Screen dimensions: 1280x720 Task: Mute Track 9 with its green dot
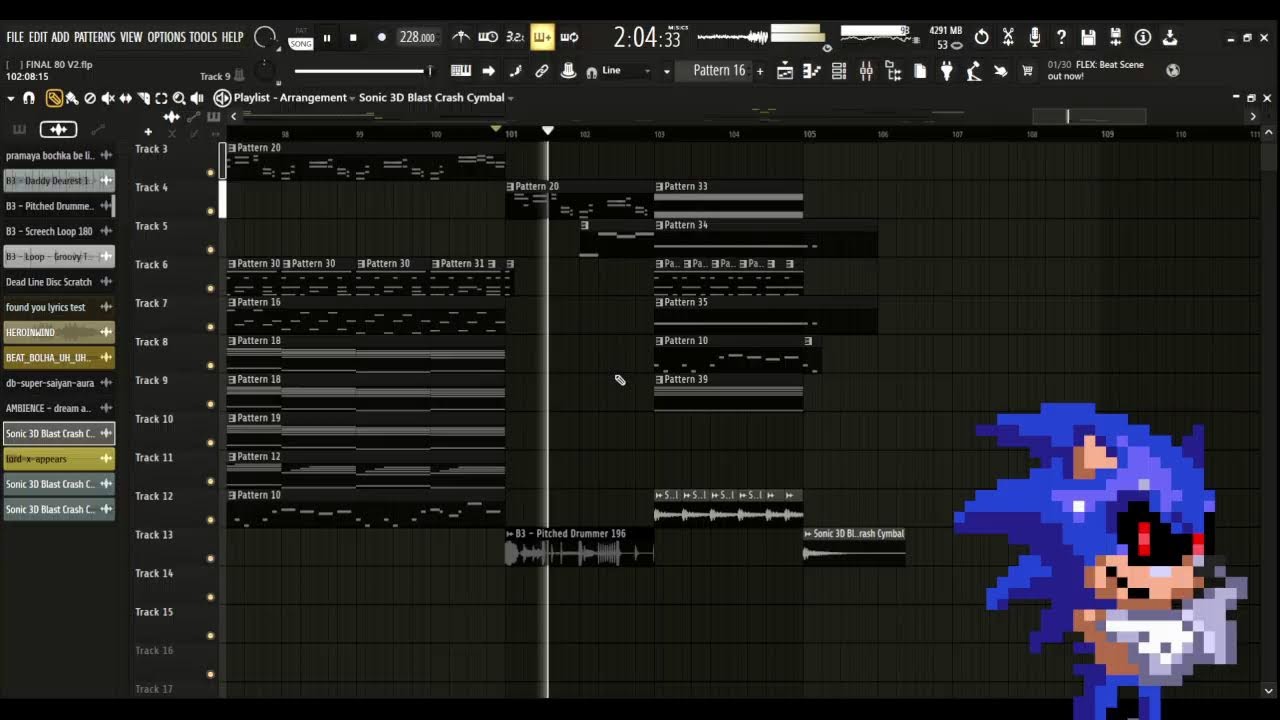point(210,404)
